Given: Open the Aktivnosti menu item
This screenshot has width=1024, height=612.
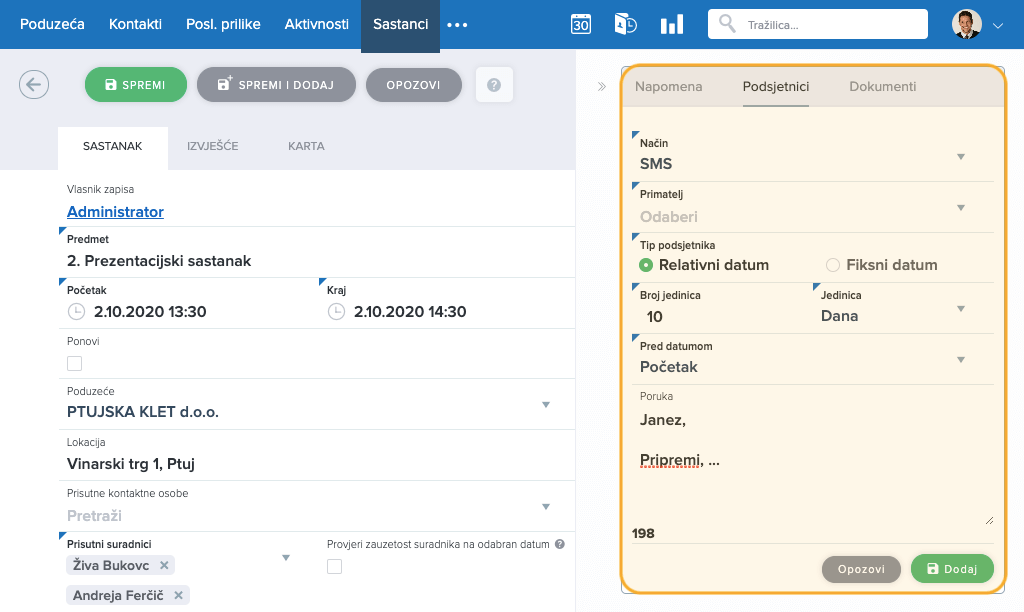Looking at the screenshot, I should click(x=317, y=24).
